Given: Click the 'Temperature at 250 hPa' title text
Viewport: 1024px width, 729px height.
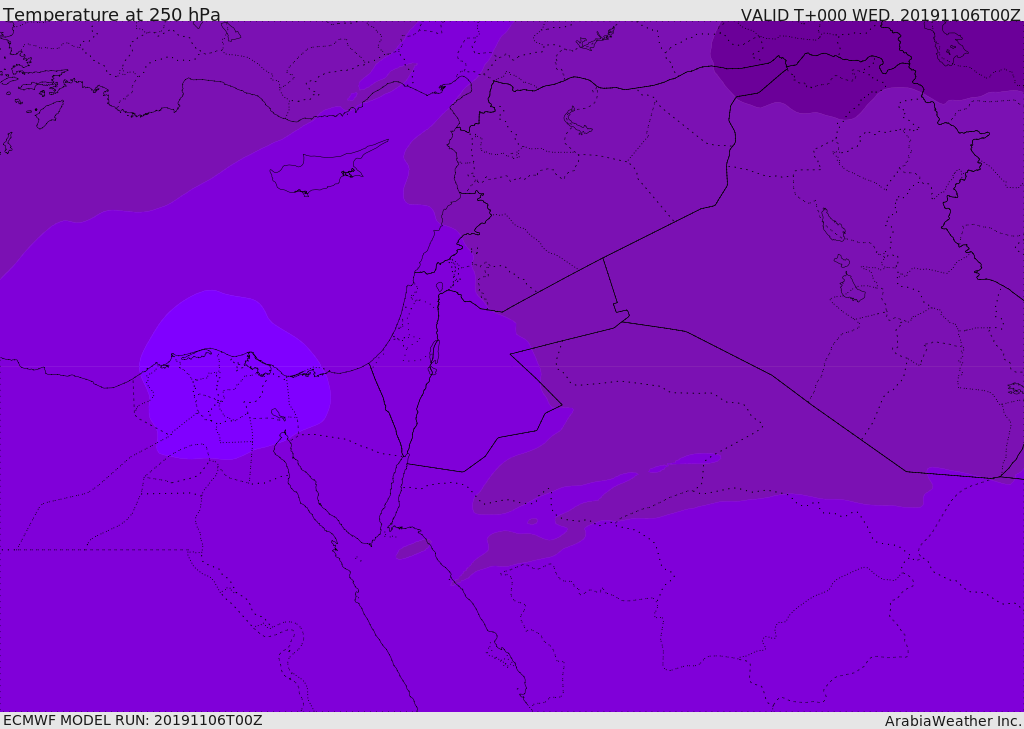Looking at the screenshot, I should click(x=112, y=14).
